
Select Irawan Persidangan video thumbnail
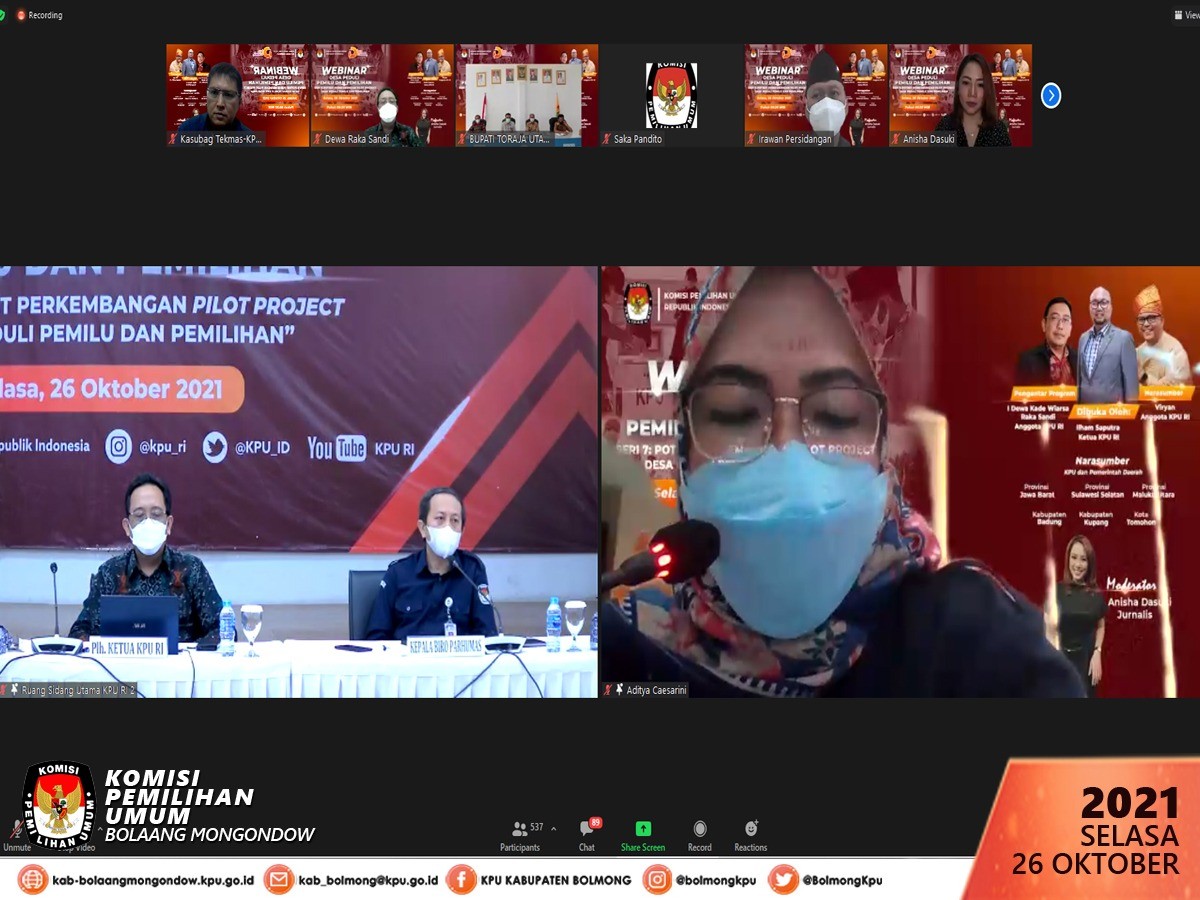pyautogui.click(x=816, y=95)
